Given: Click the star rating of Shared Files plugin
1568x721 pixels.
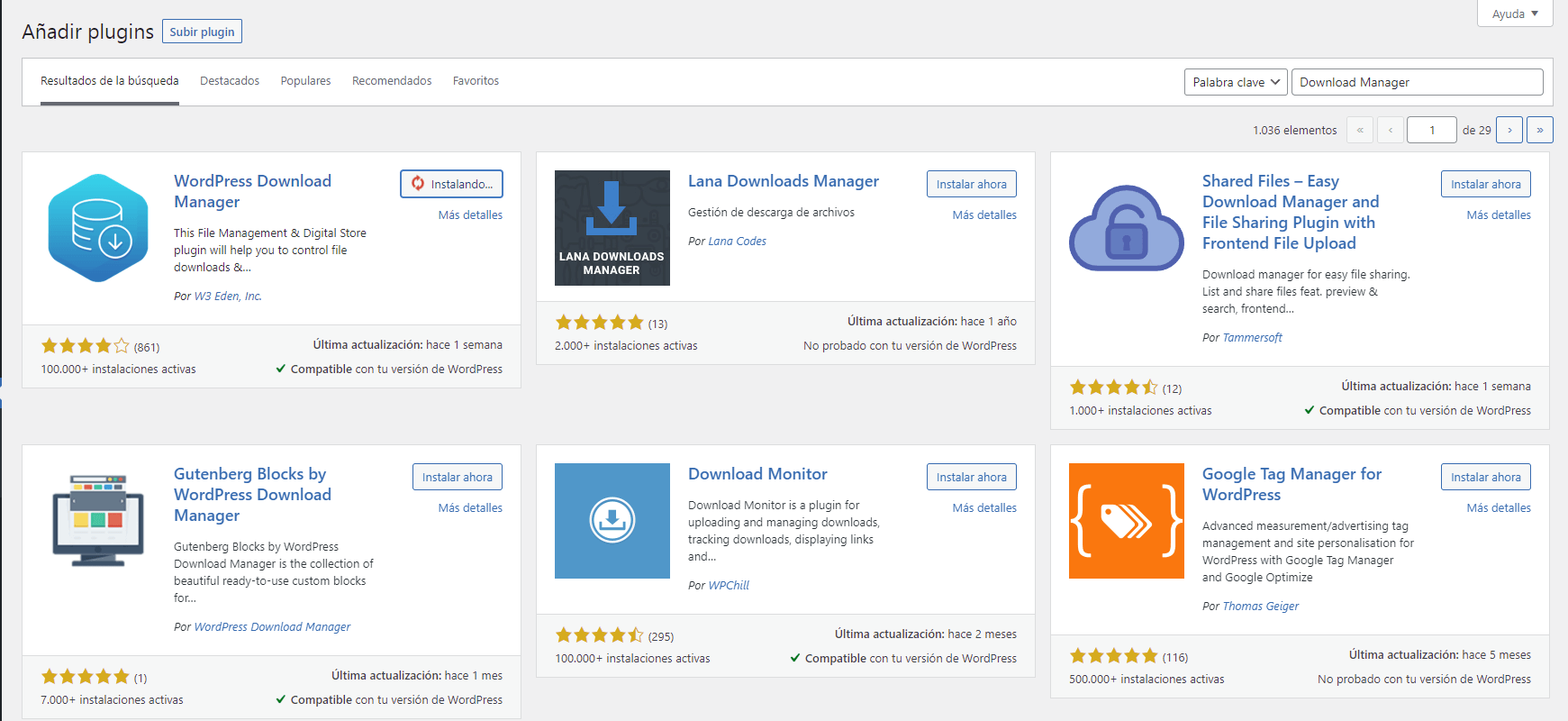Looking at the screenshot, I should tap(1114, 388).
